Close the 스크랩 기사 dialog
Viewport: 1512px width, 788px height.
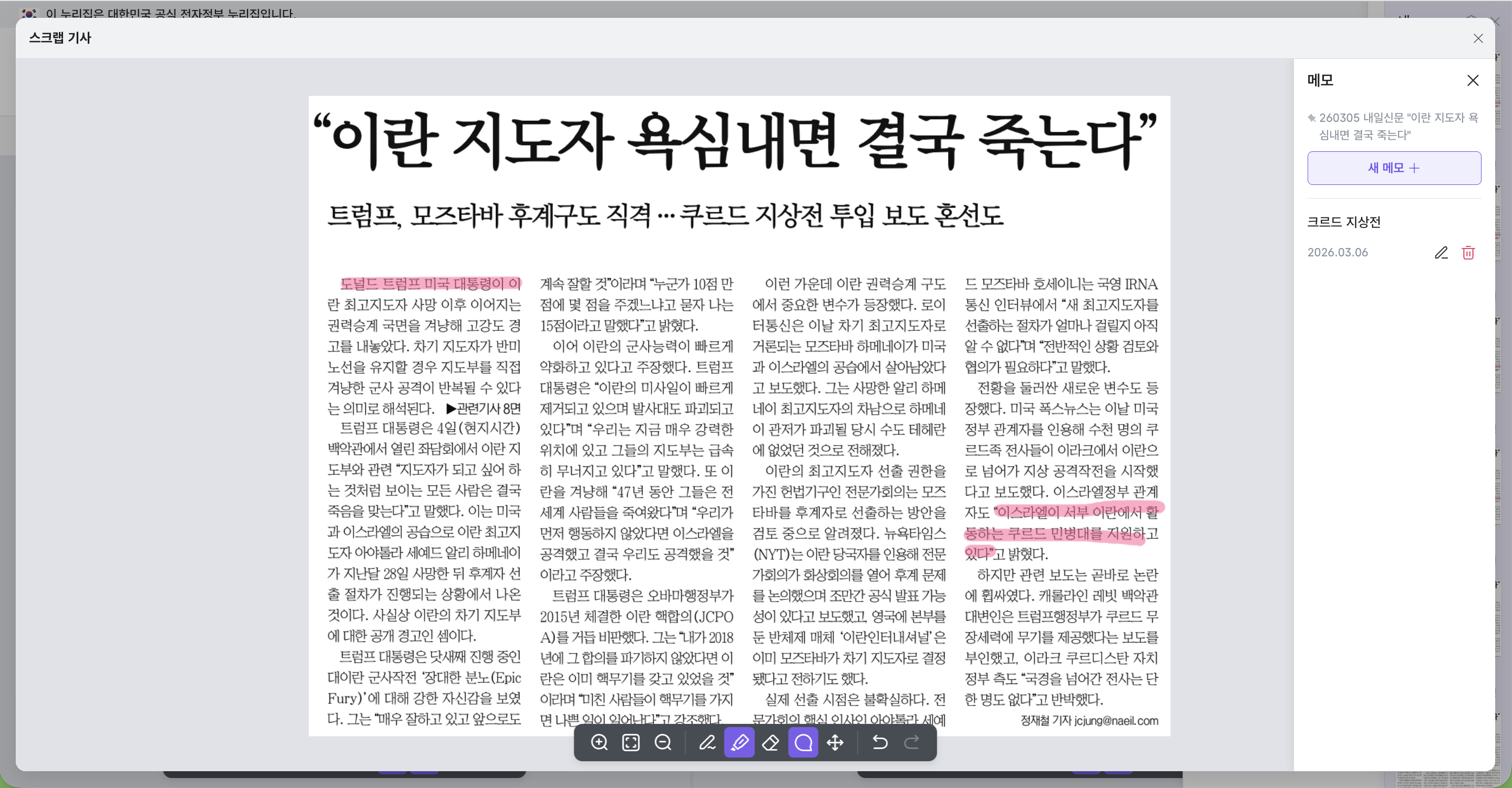click(1478, 38)
